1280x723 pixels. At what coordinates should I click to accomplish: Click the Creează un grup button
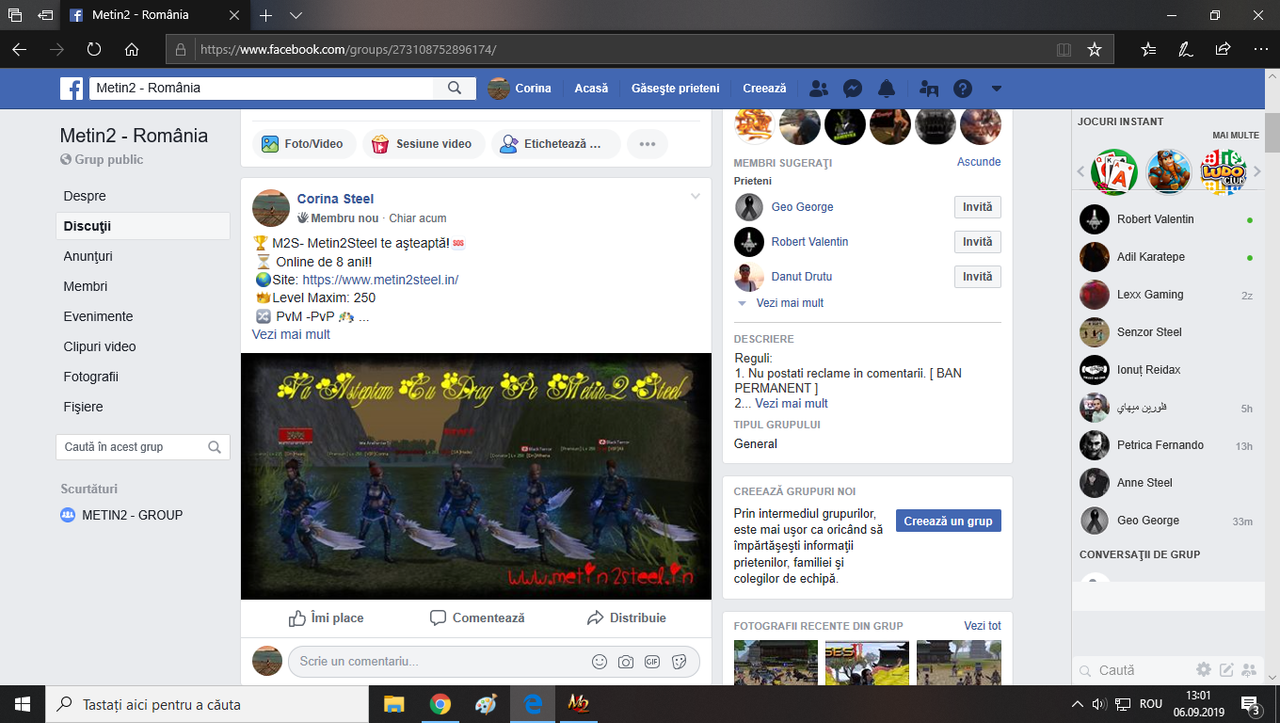[948, 521]
